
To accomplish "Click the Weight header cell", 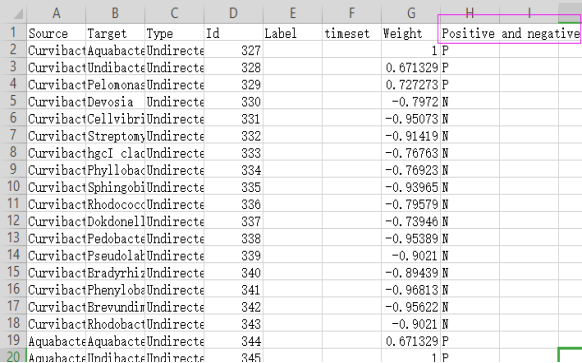I will pyautogui.click(x=411, y=33).
